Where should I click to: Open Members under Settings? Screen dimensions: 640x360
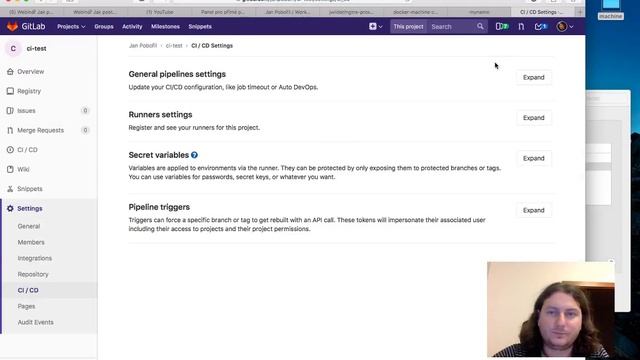tap(31, 242)
